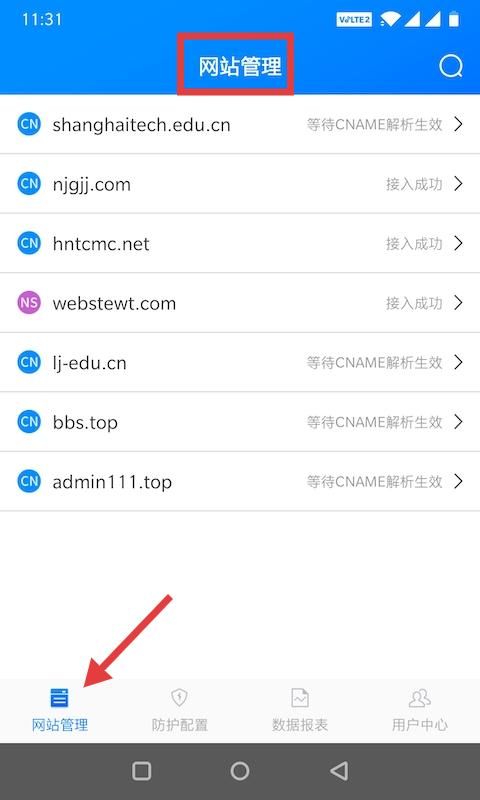Image resolution: width=480 pixels, height=800 pixels.
Task: Tap the 接入成功 status for njgjj.com
Action: [x=414, y=184]
